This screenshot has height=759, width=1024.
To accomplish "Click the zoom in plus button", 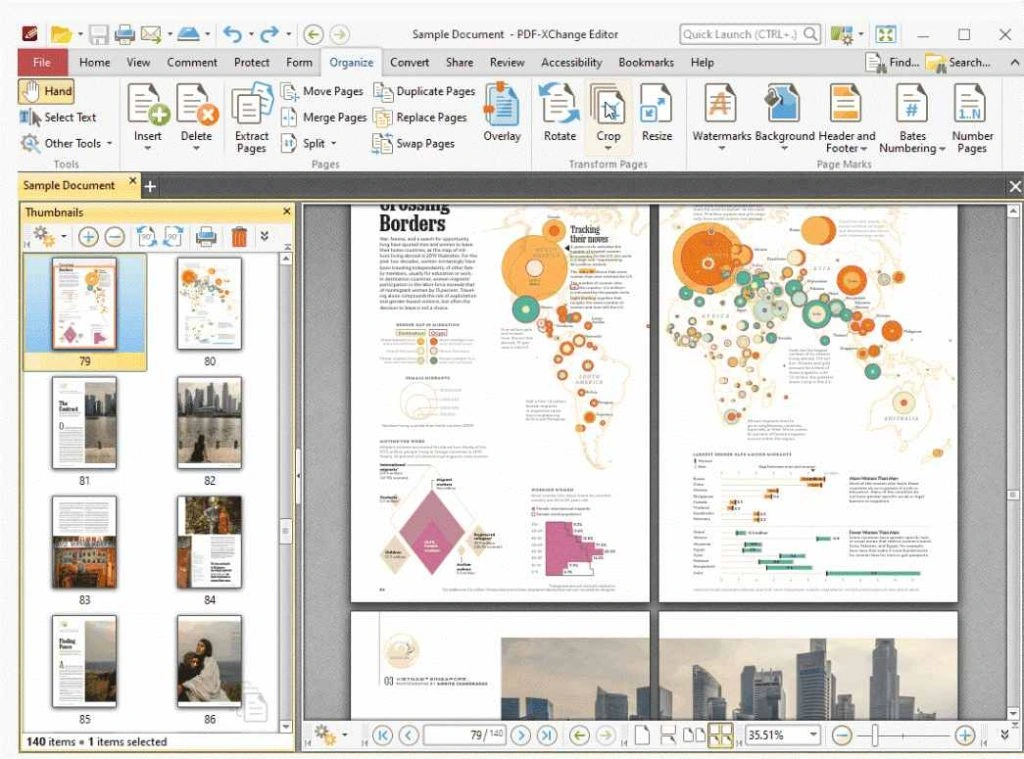I will tap(965, 735).
